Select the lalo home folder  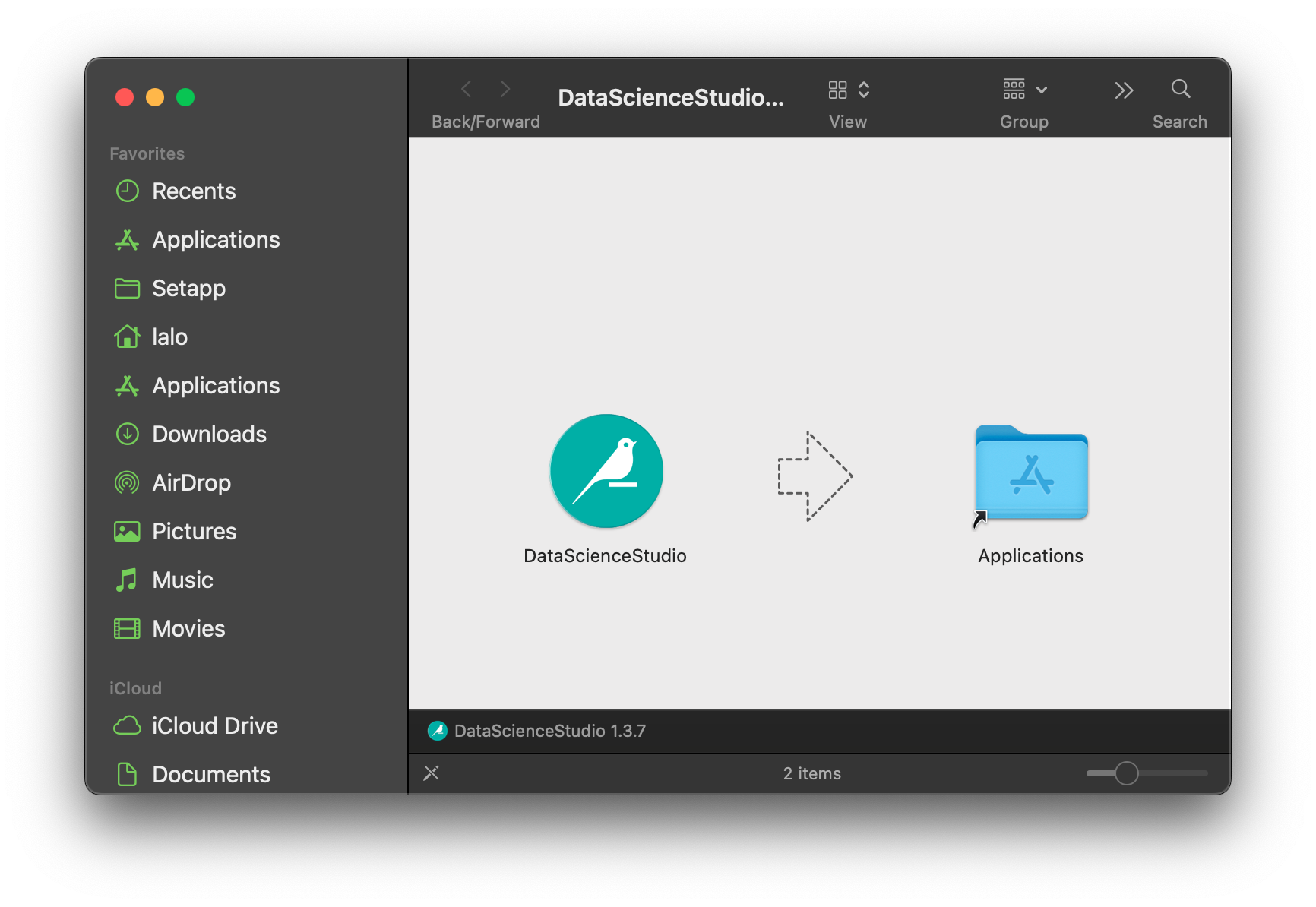point(169,337)
